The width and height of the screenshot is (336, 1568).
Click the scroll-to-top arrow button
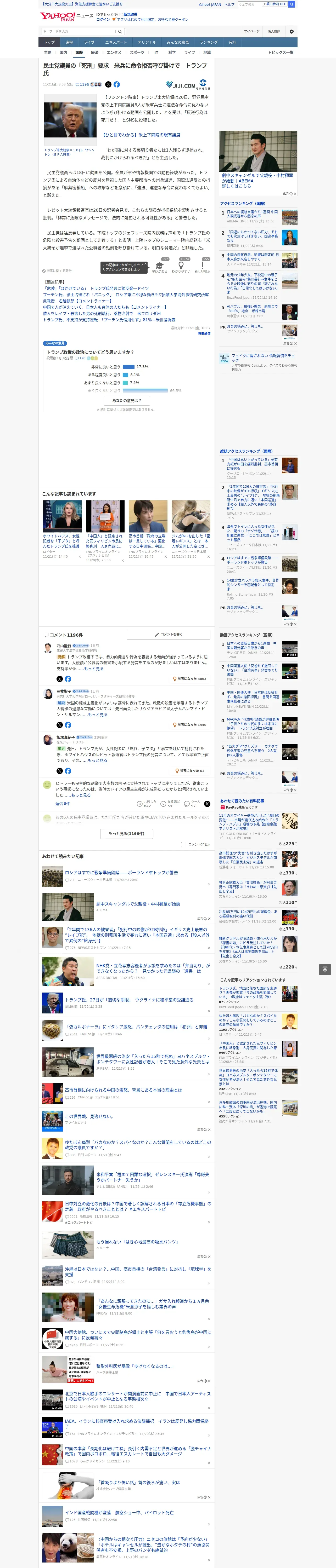pyautogui.click(x=325, y=969)
